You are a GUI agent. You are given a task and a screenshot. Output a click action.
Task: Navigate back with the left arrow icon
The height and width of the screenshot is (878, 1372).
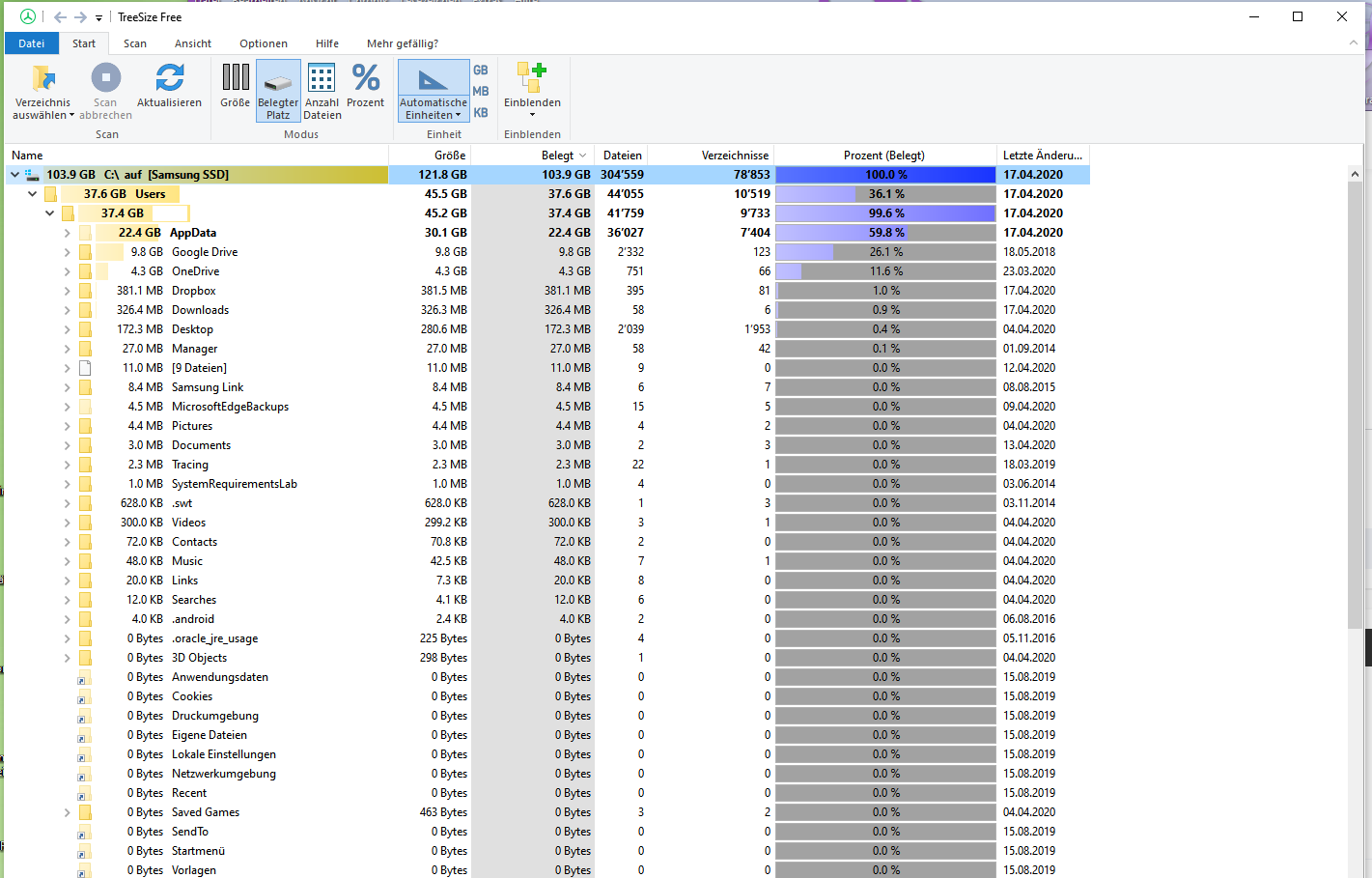(60, 16)
